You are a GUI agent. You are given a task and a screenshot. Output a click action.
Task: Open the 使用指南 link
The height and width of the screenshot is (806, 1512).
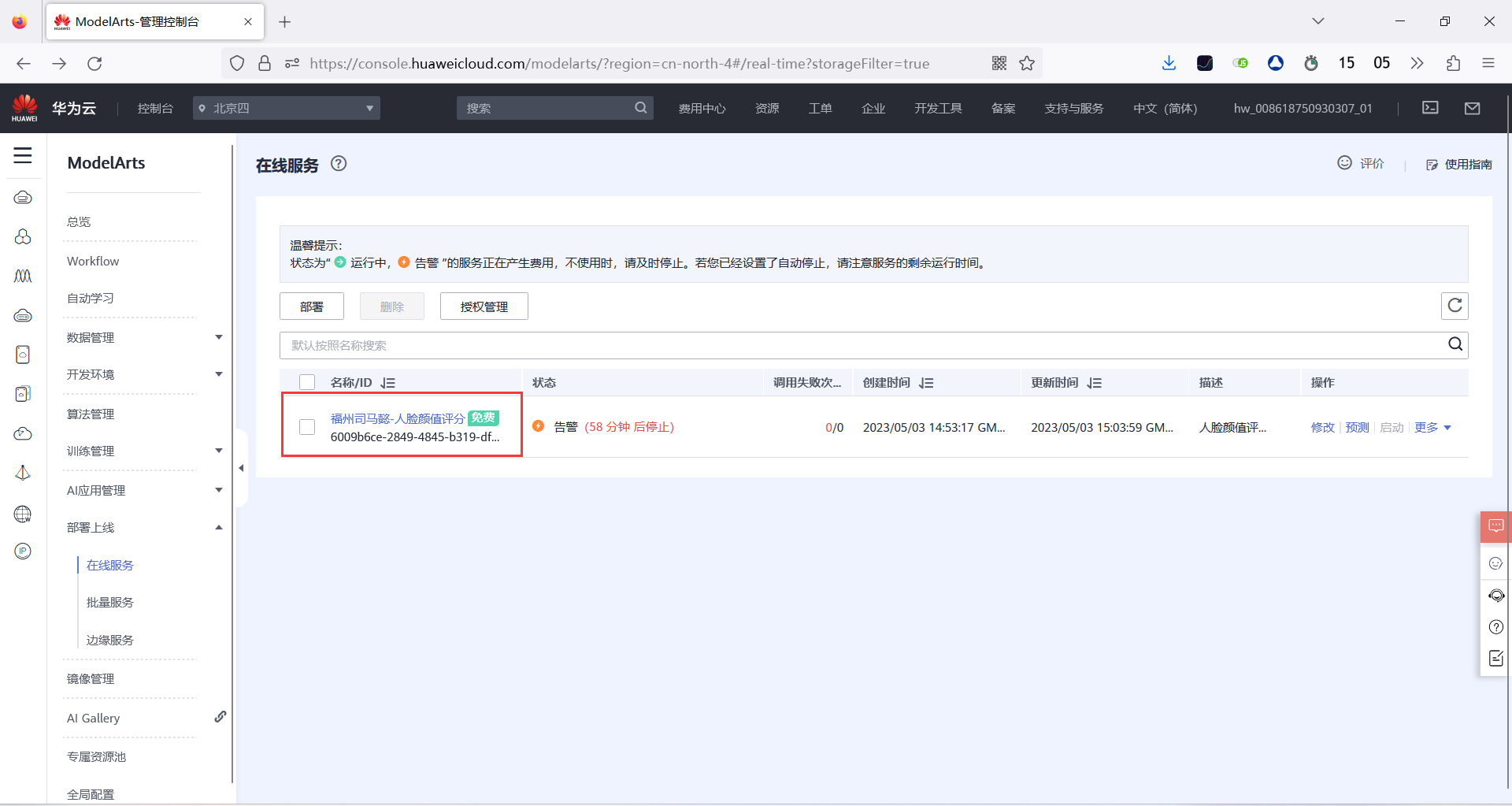click(x=1459, y=164)
